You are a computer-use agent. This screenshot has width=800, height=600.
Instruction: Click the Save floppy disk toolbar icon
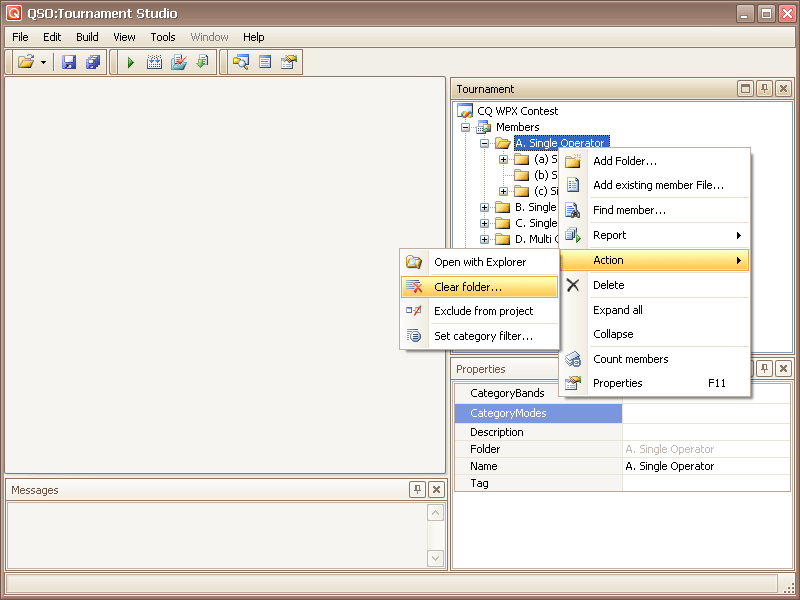coord(69,62)
